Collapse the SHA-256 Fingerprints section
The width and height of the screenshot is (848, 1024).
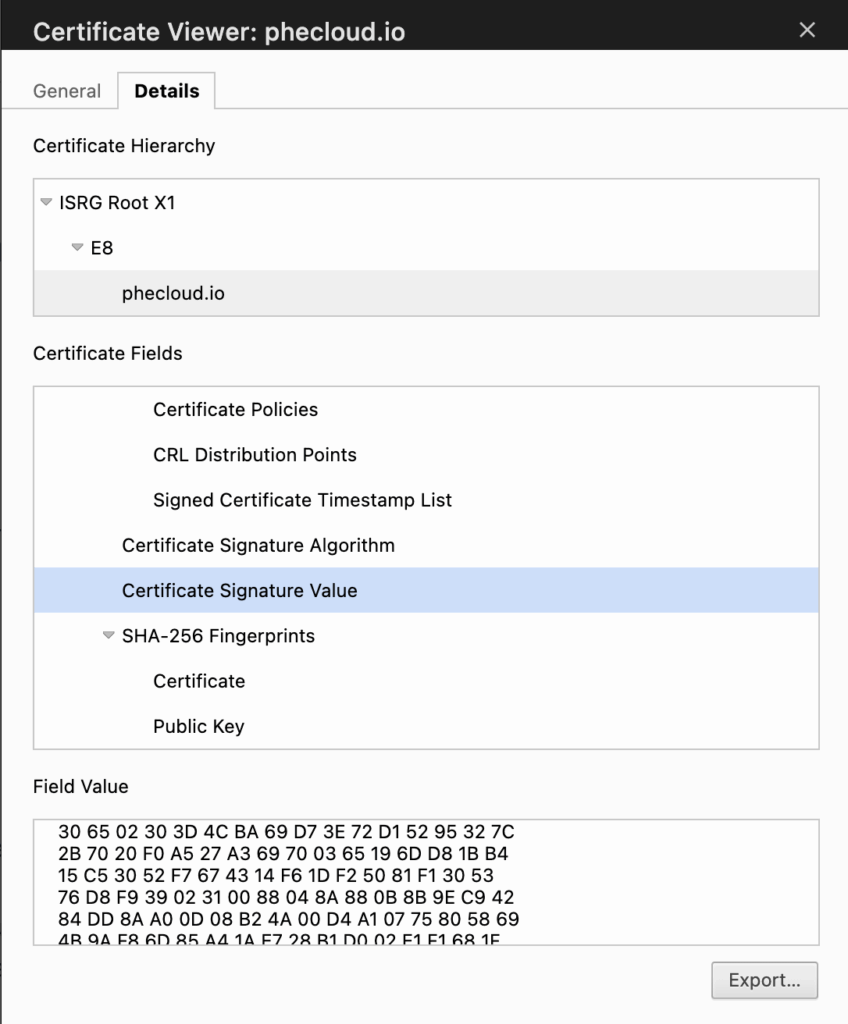[108, 636]
